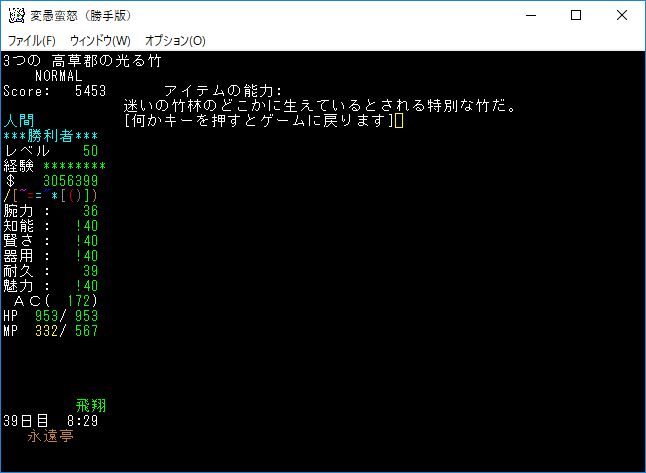This screenshot has width=646, height=473.
Task: Close the game window
Action: tap(622, 16)
